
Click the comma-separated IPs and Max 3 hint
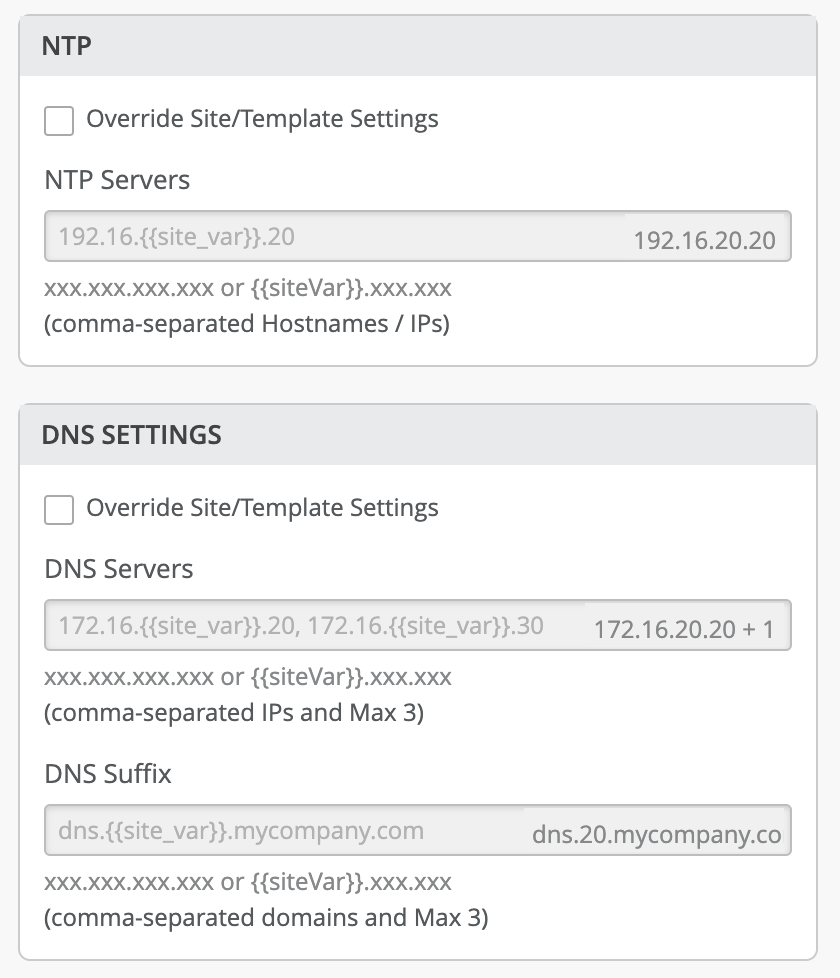(234, 714)
